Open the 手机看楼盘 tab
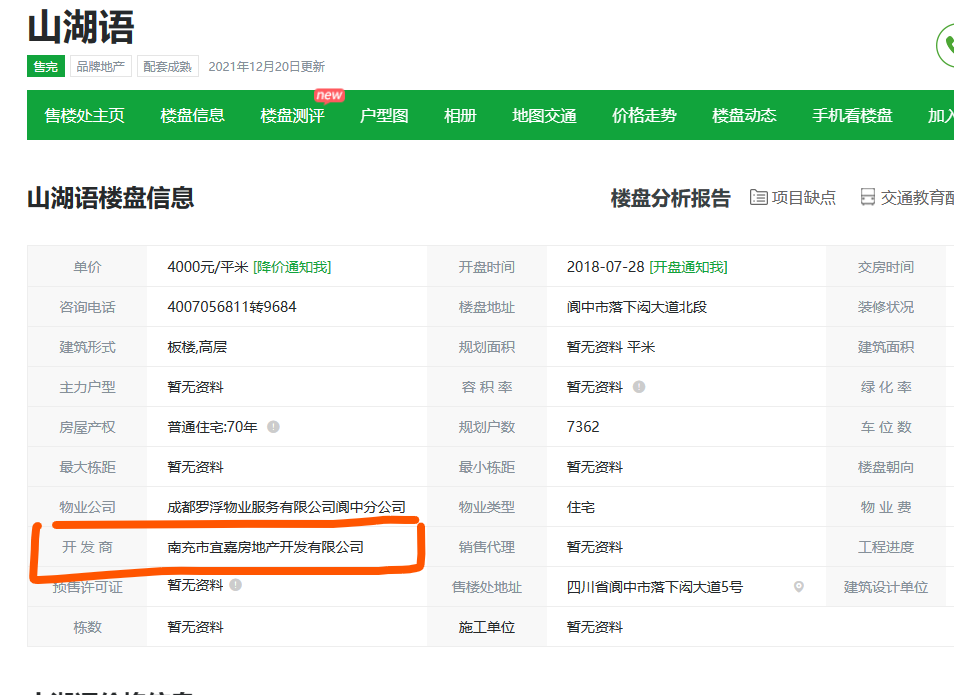Viewport: 954px width, 695px height. [852, 116]
